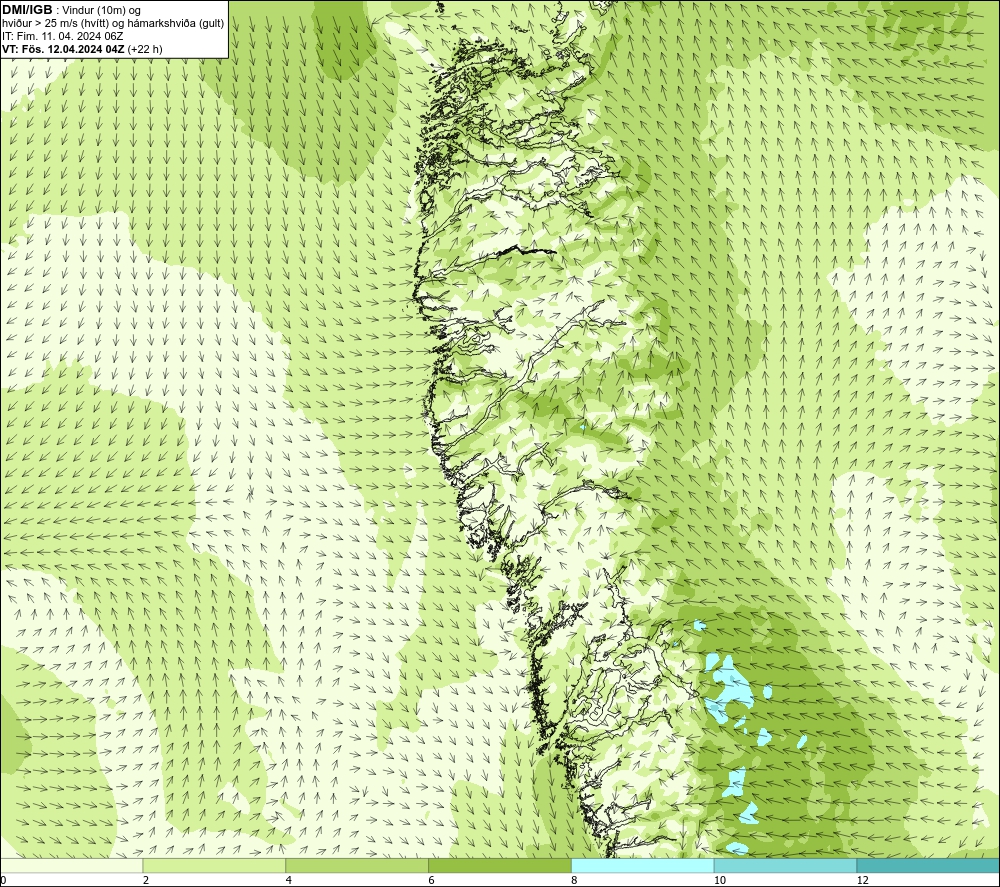Click the legend scale label "2"
Image resolution: width=1000 pixels, height=887 pixels.
point(146,881)
